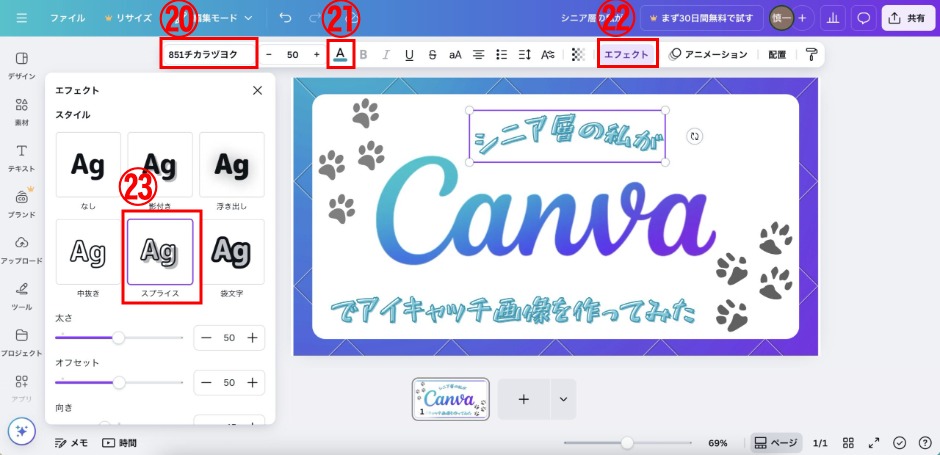This screenshot has width=940, height=455.
Task: Open the デザイン sidebar panel
Action: (22, 66)
